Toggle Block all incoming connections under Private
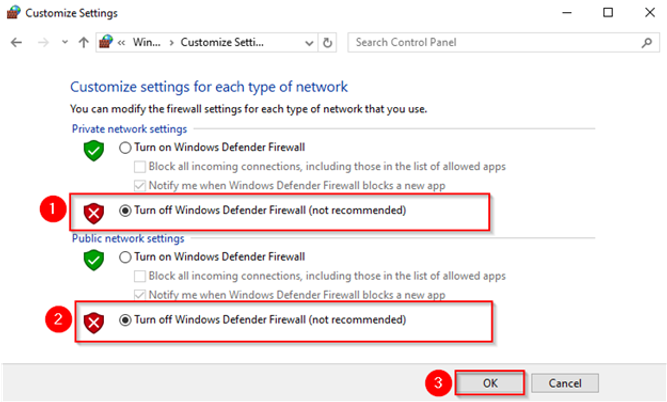The image size is (667, 402). click(140, 166)
